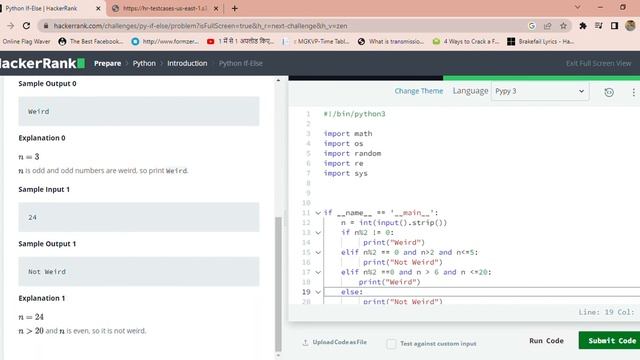Image resolution: width=640 pixels, height=360 pixels.
Task: Click Sample Output 0 Weird box
Action: (139, 111)
